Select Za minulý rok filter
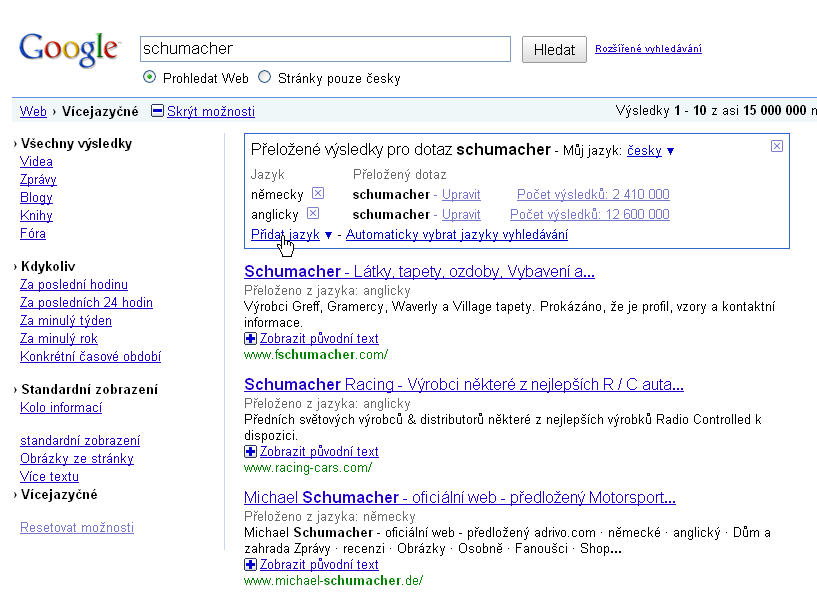The width and height of the screenshot is (817, 597). (59, 339)
